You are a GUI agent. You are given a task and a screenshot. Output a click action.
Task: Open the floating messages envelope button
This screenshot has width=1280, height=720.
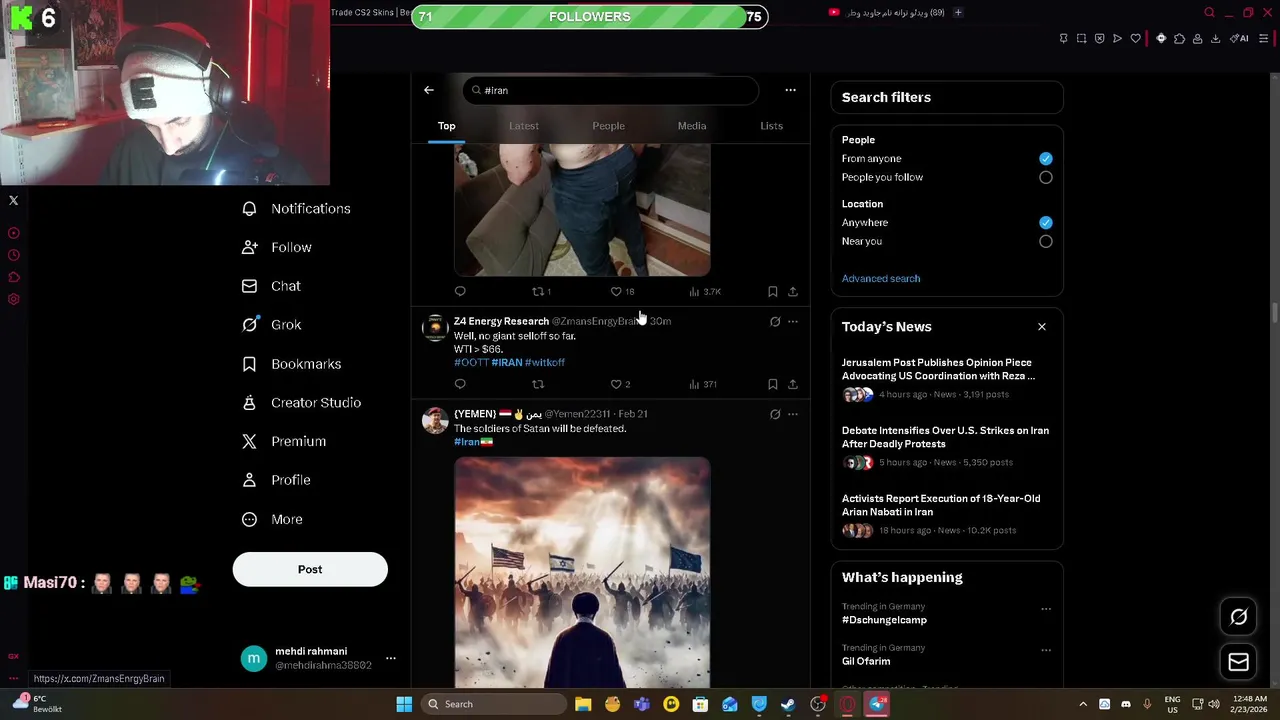1238,662
